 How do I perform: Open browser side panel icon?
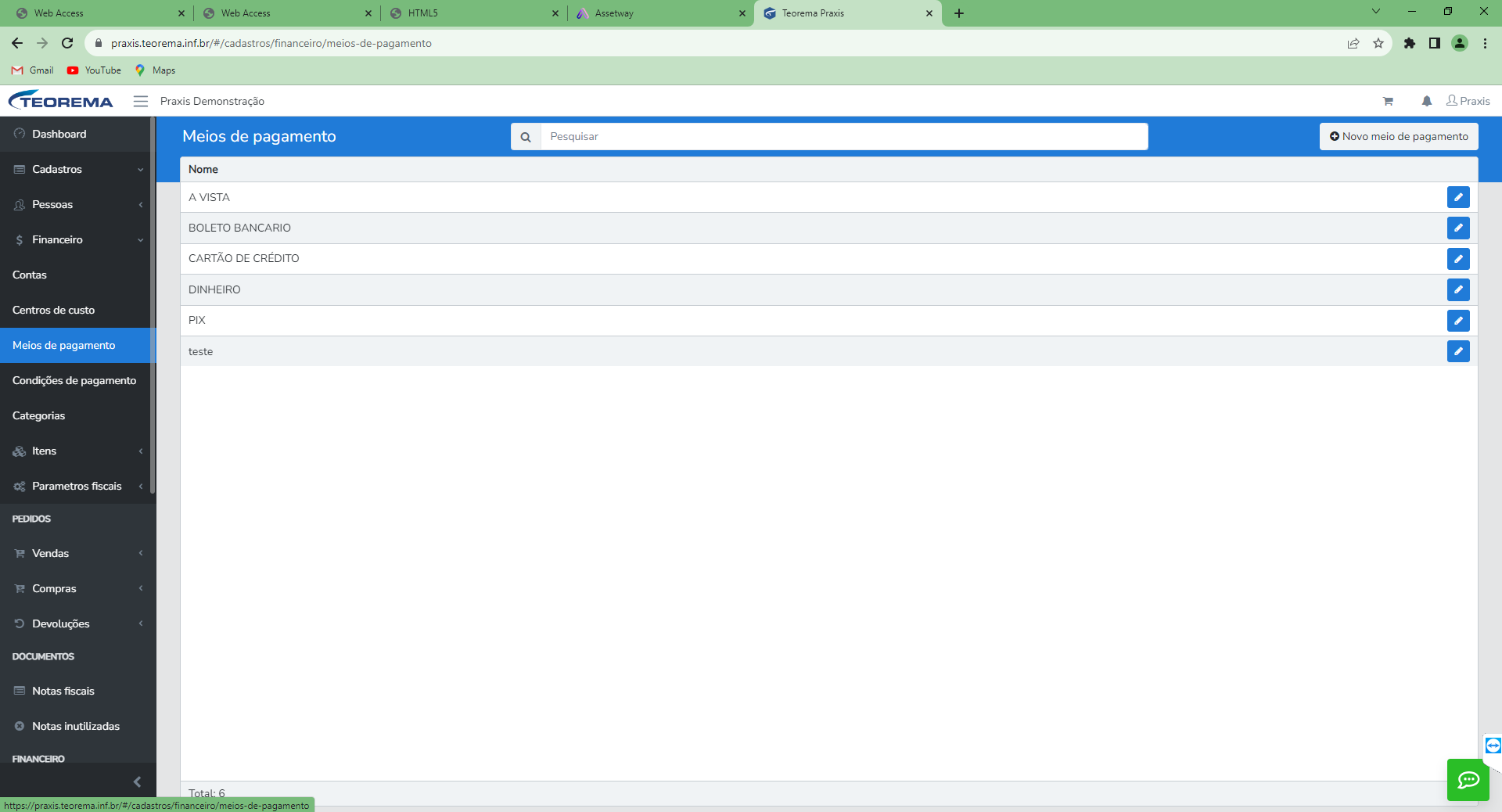tap(1435, 43)
